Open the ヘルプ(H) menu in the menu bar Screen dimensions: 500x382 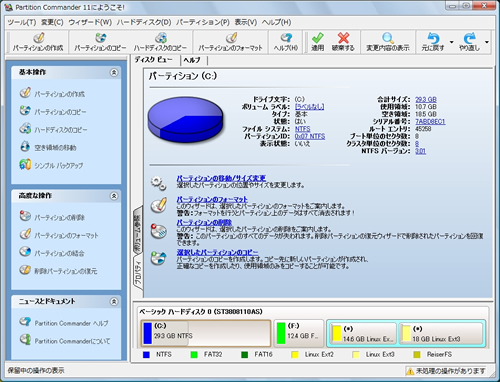pos(276,22)
